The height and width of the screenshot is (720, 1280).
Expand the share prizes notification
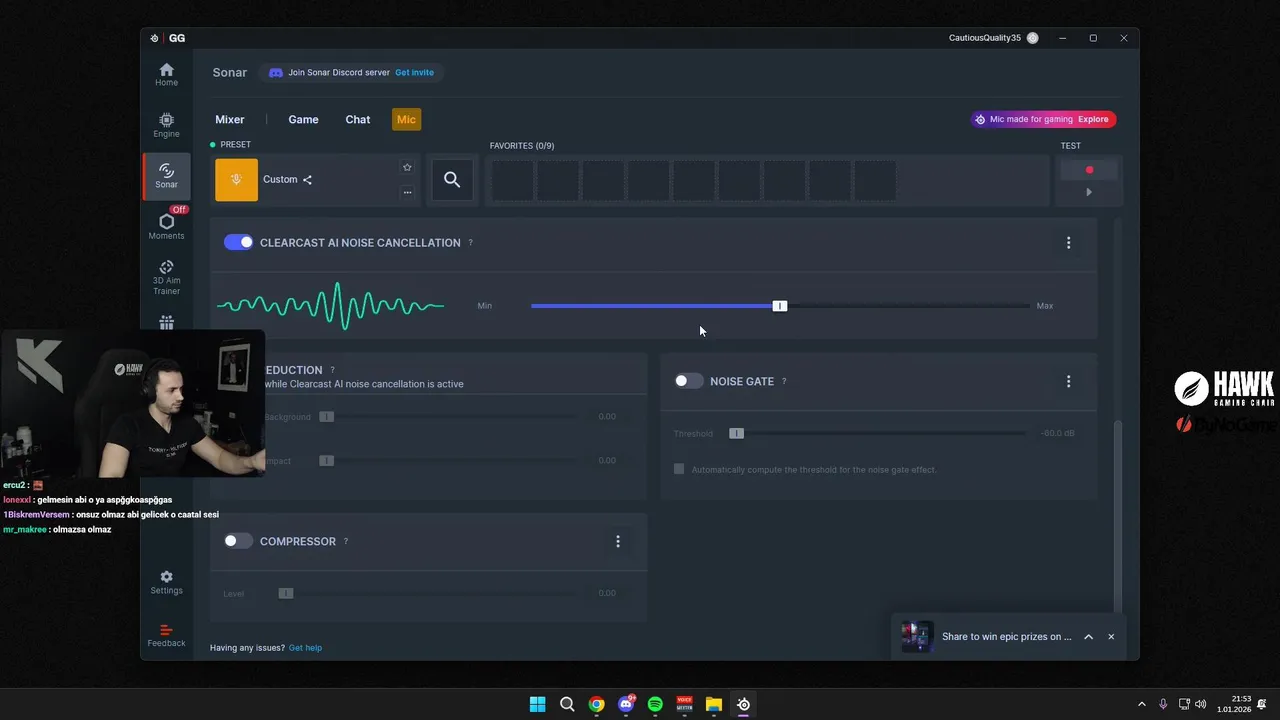coord(1088,637)
